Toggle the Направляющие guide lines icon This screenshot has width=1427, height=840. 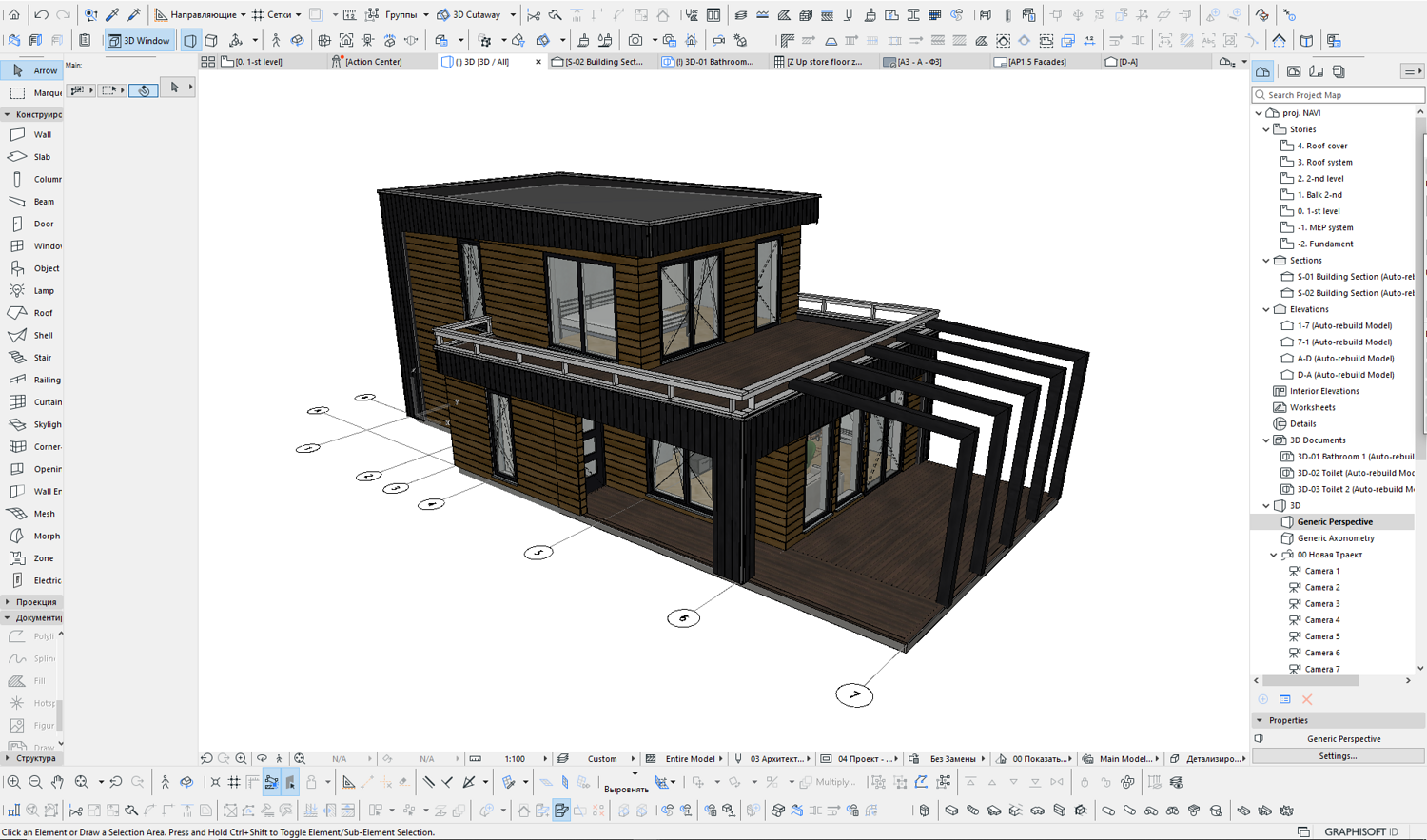[161, 14]
